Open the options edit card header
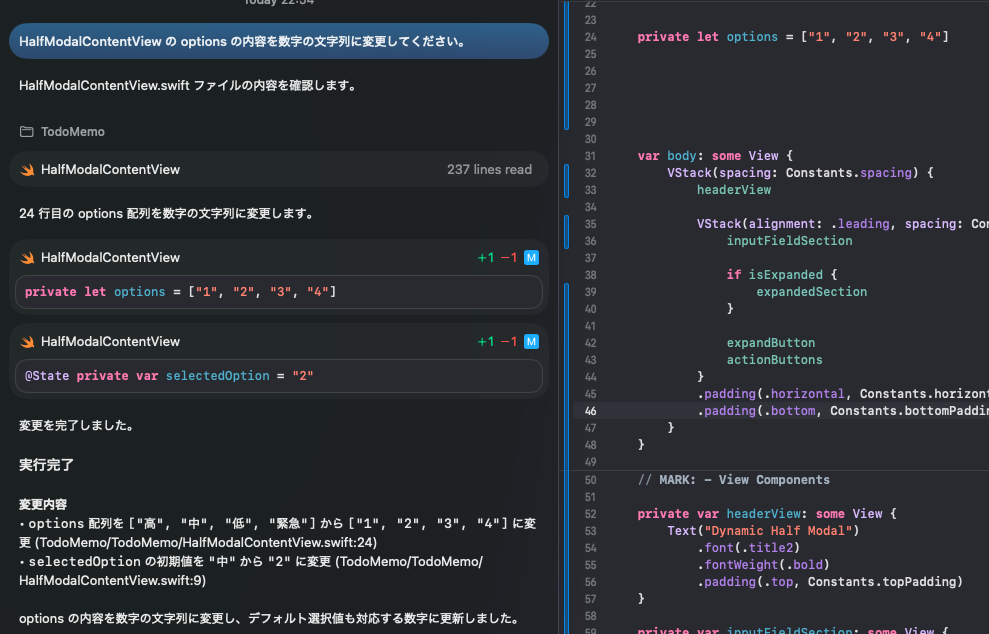 [x=278, y=257]
